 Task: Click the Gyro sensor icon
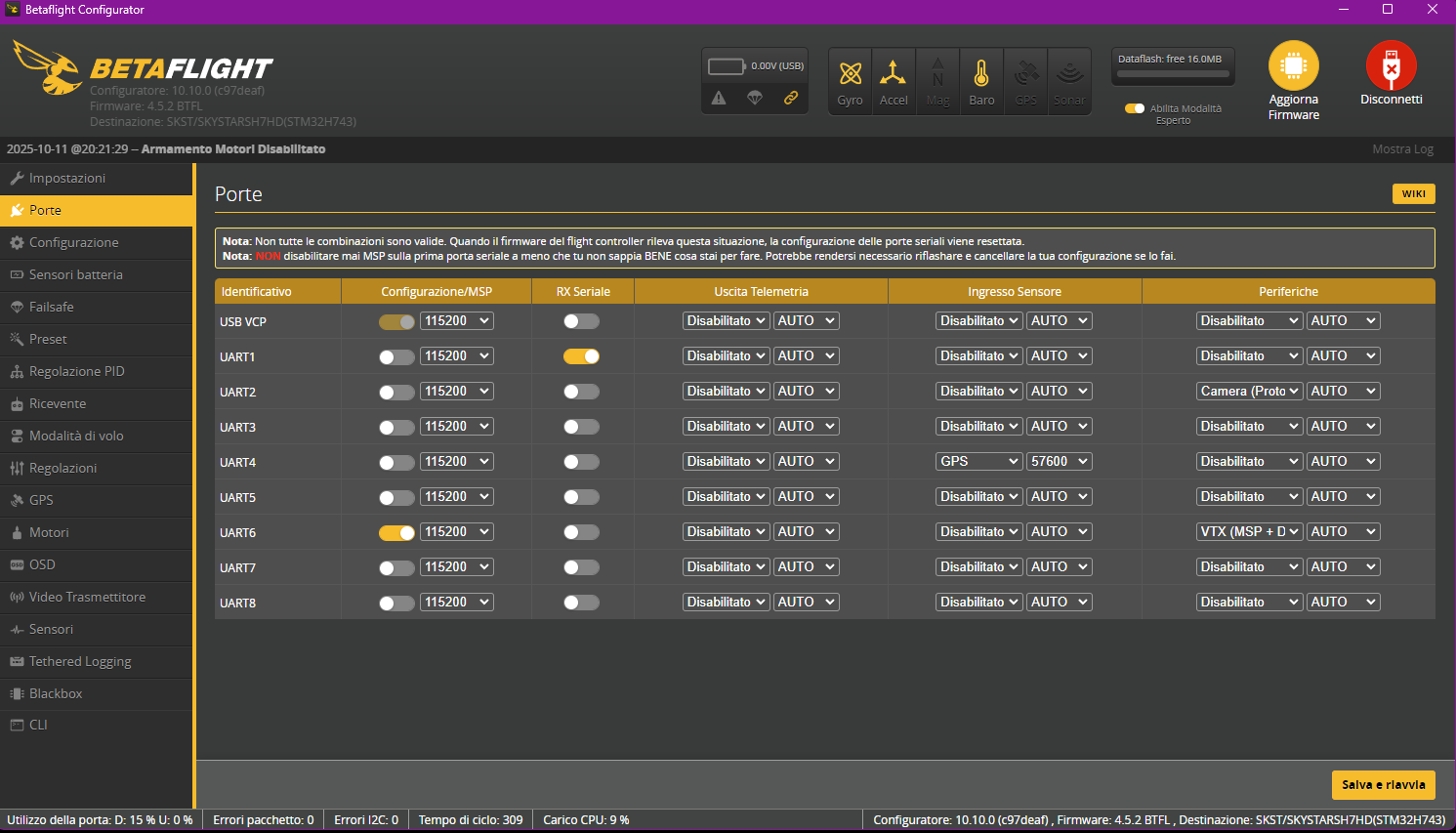tap(850, 74)
